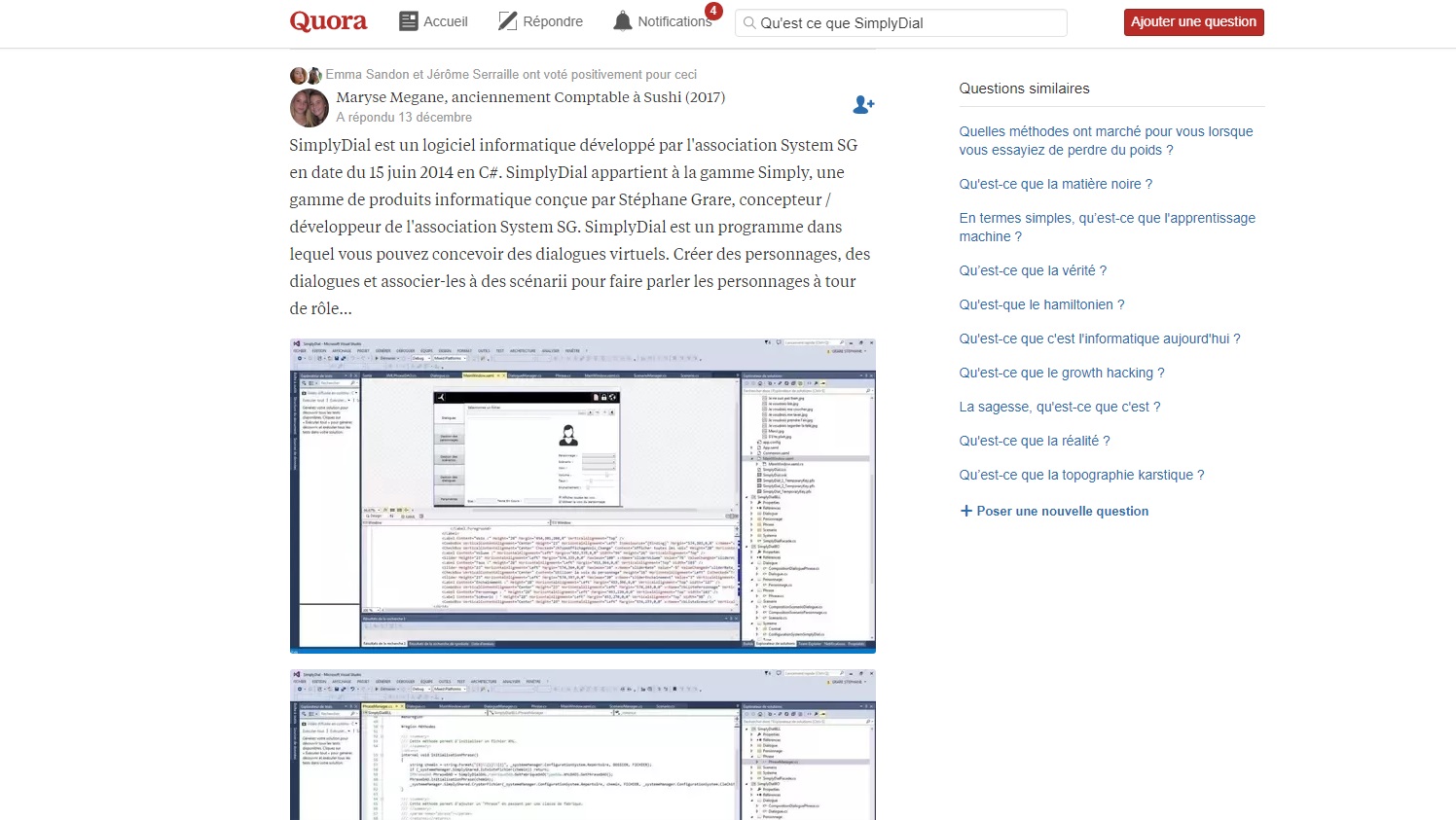Open 'Qu'est-ce que le growth hacking ?'

click(x=1062, y=373)
